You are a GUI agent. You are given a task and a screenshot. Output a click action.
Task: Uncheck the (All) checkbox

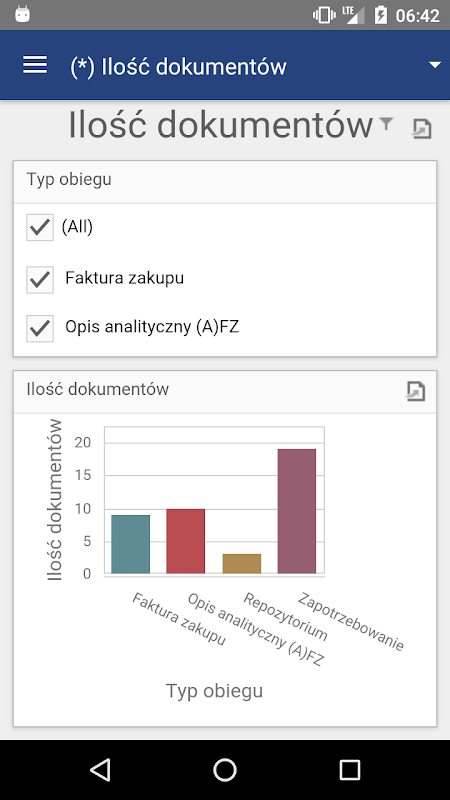[40, 227]
